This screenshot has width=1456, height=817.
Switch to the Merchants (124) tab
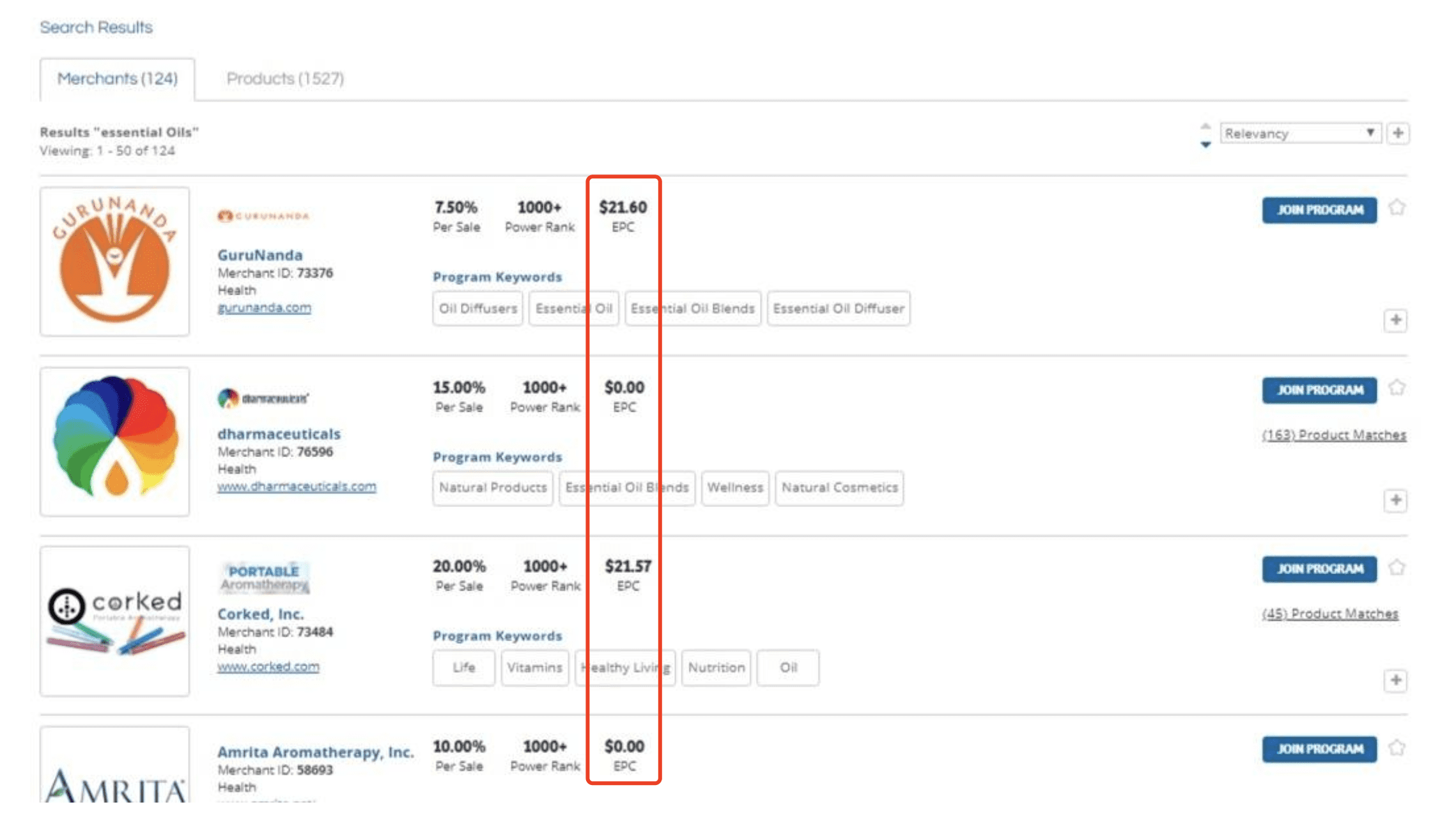118,79
